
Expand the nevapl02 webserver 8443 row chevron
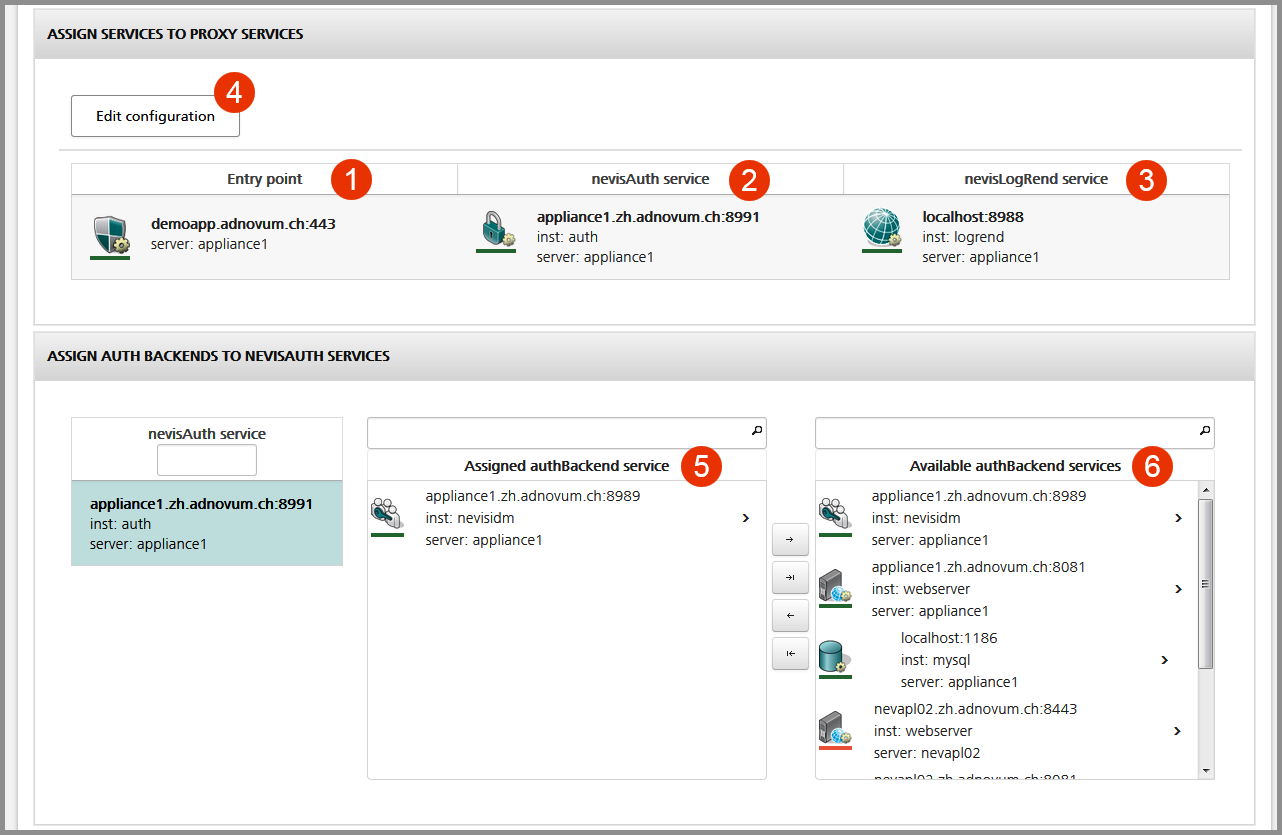tap(1178, 731)
